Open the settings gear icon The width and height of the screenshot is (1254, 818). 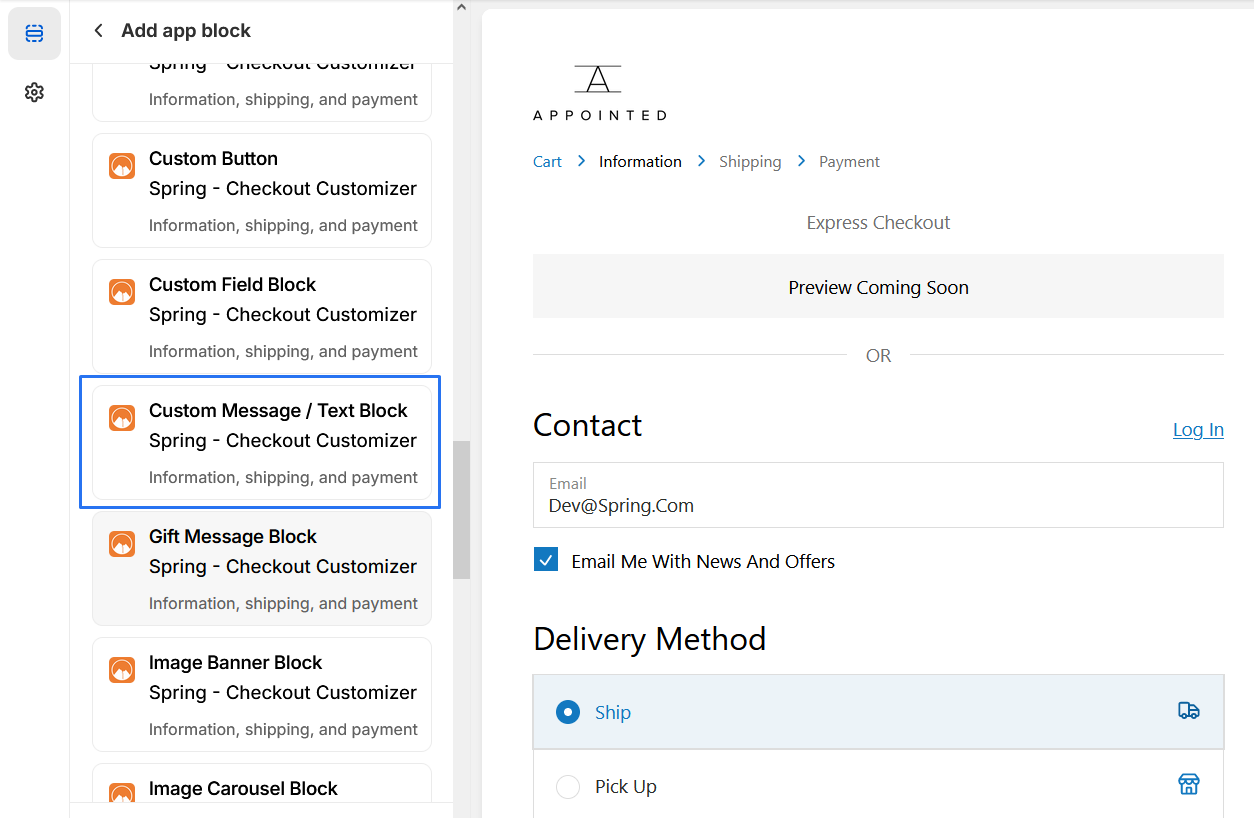click(x=34, y=93)
